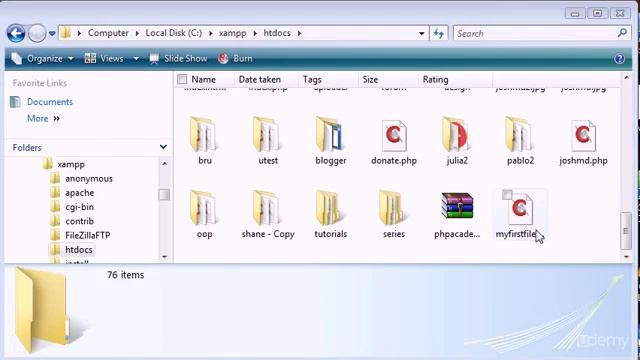Image resolution: width=640 pixels, height=360 pixels.
Task: Sort by the Size column header
Action: [x=370, y=80]
